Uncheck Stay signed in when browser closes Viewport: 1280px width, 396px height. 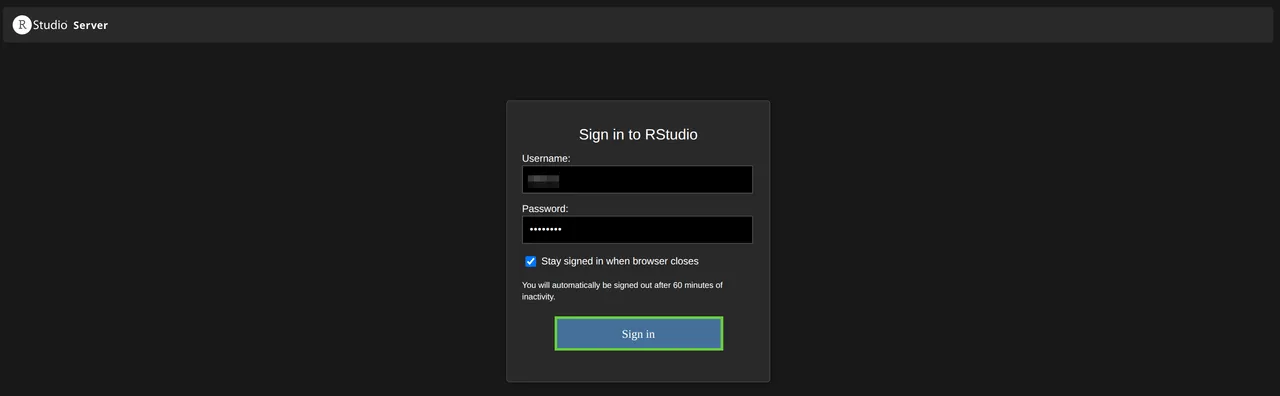coord(531,262)
